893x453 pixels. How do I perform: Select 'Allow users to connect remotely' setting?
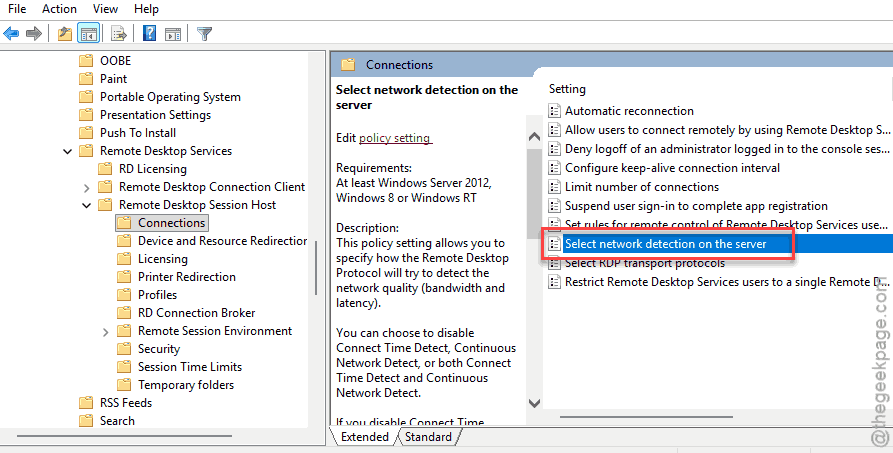[727, 130]
